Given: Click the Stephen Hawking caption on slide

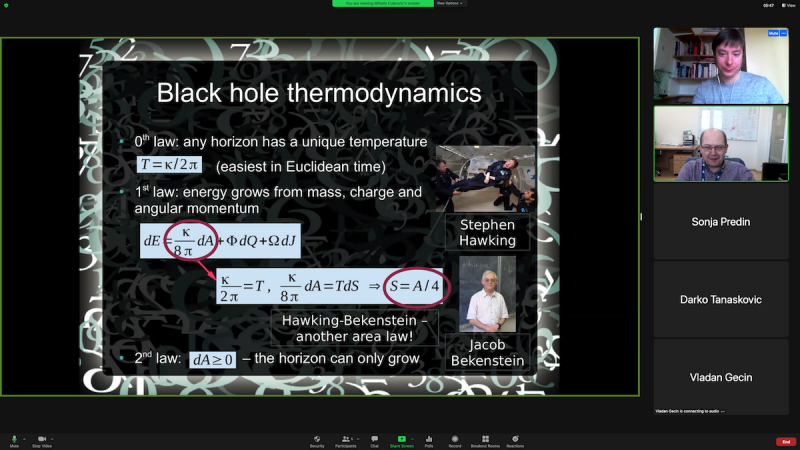Looking at the screenshot, I should click(487, 233).
